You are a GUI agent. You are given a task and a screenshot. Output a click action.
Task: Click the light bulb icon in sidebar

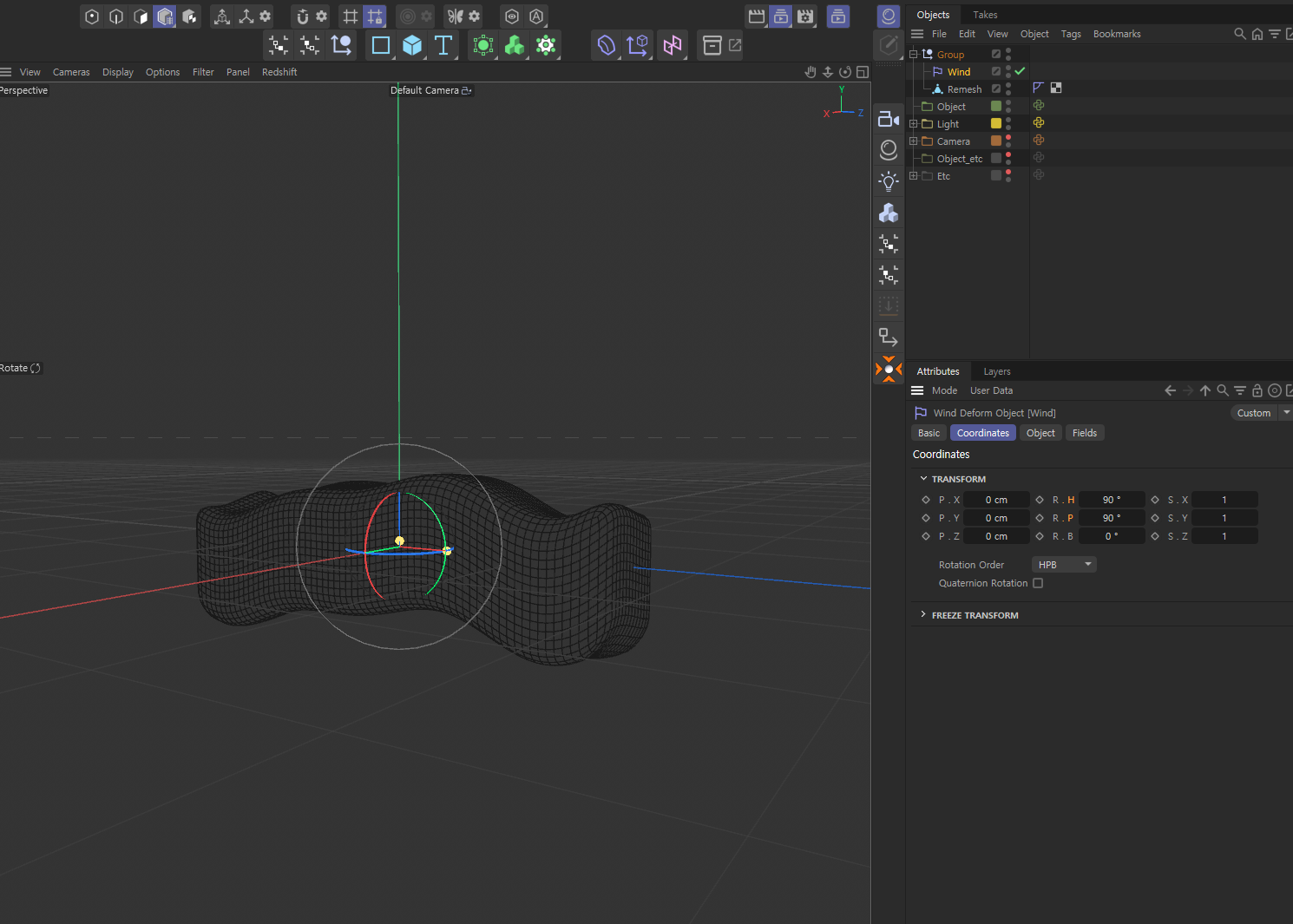coord(888,181)
